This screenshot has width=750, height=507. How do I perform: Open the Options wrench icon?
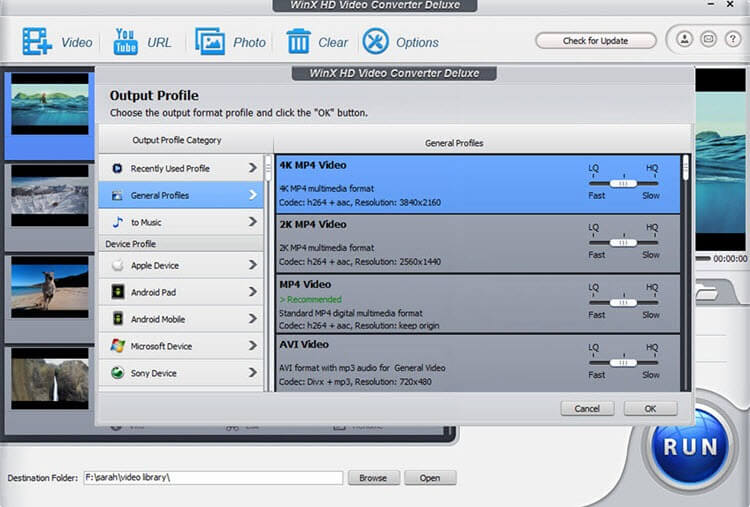375,42
